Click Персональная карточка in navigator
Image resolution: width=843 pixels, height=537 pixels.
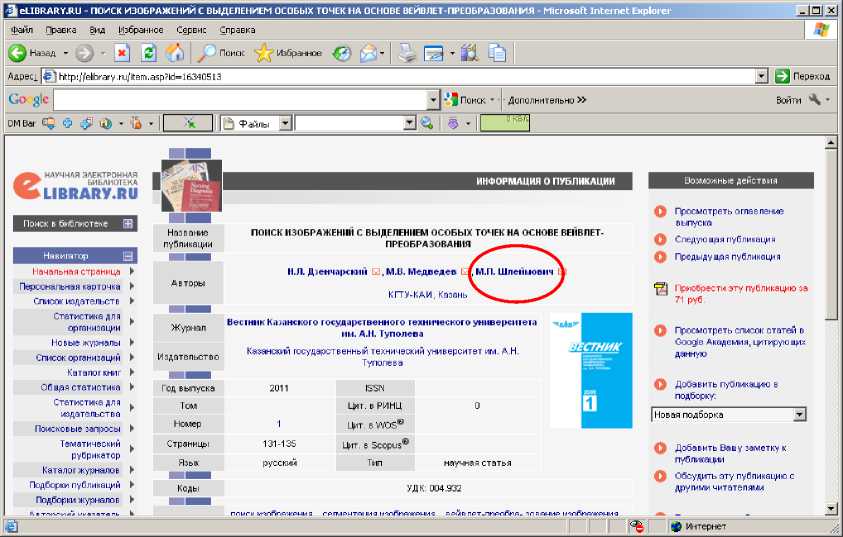coord(70,287)
